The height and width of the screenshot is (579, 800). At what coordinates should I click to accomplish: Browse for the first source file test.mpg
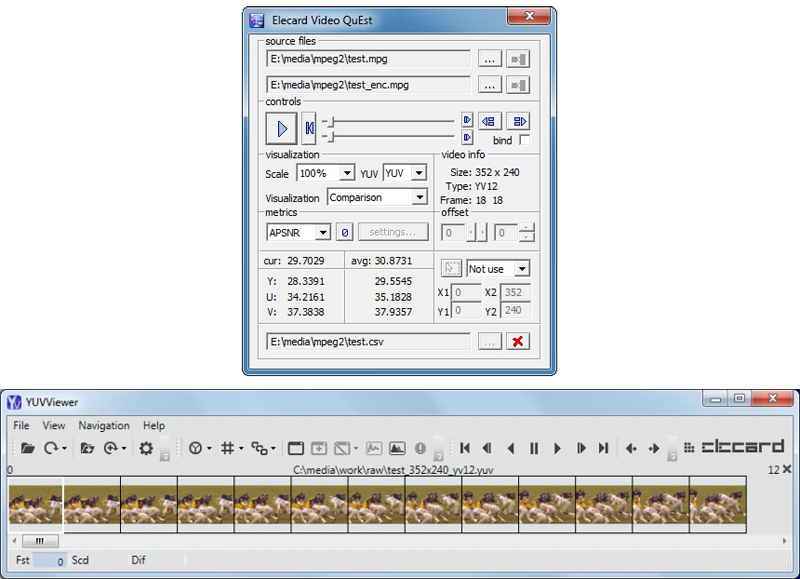coord(490,59)
